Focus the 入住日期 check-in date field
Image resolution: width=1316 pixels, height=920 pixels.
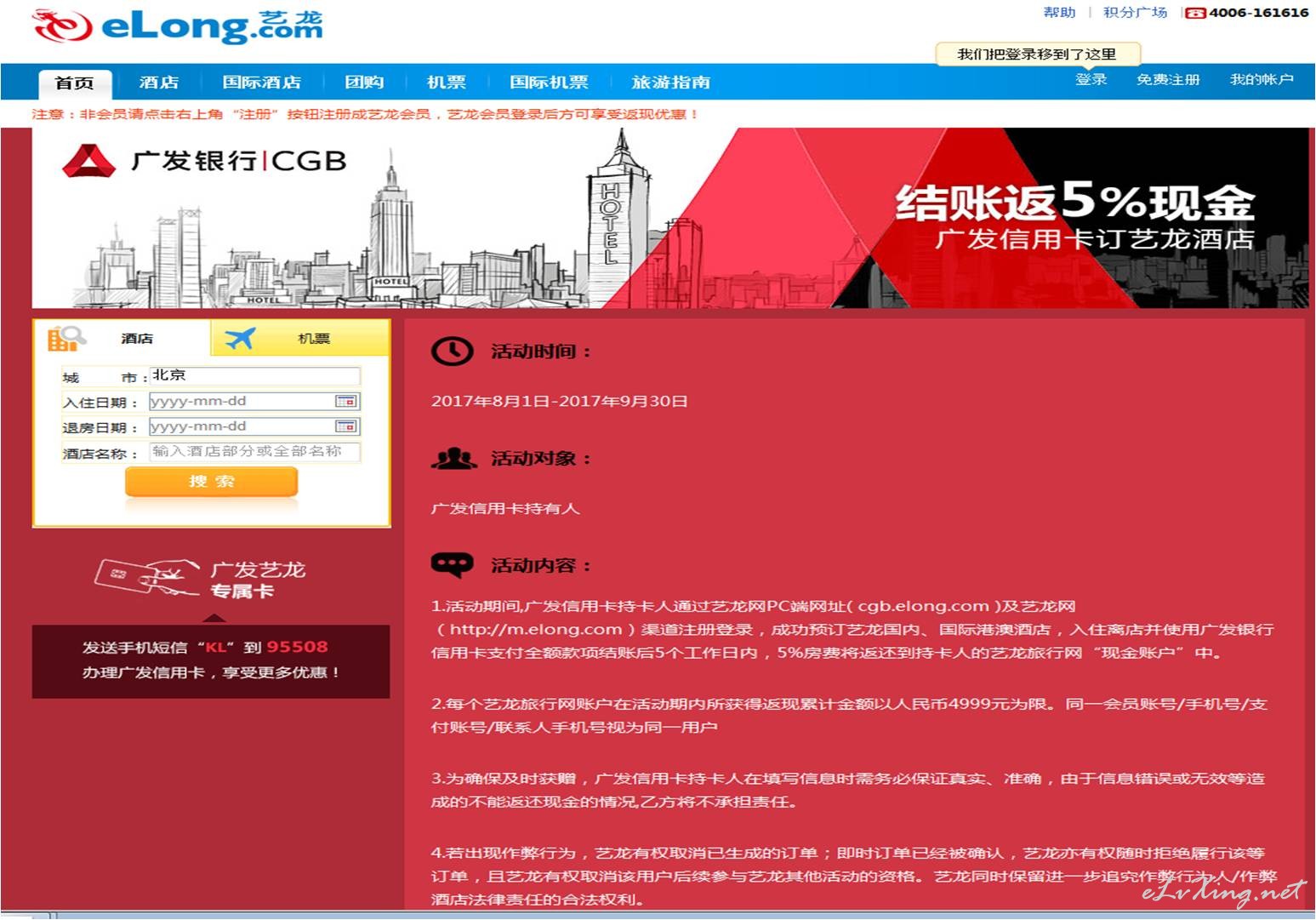point(255,401)
